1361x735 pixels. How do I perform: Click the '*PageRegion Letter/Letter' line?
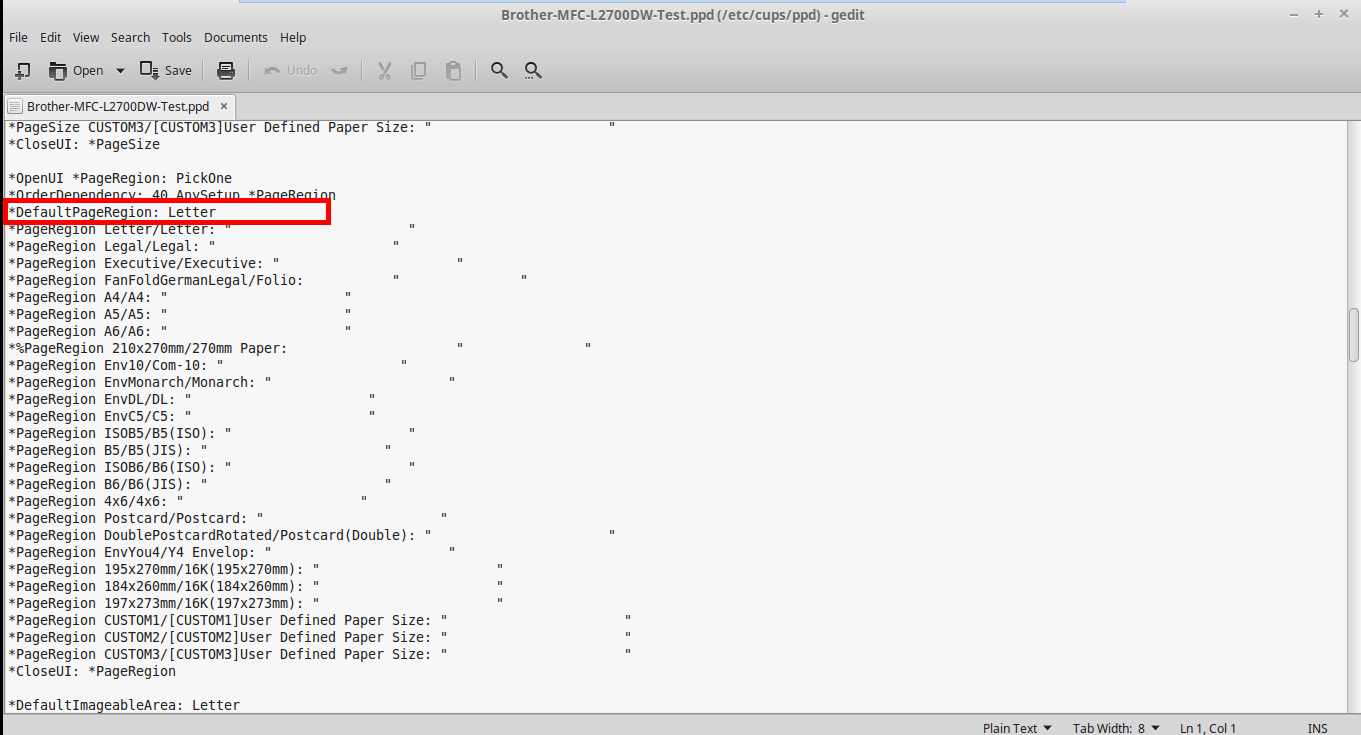pyautogui.click(x=211, y=229)
